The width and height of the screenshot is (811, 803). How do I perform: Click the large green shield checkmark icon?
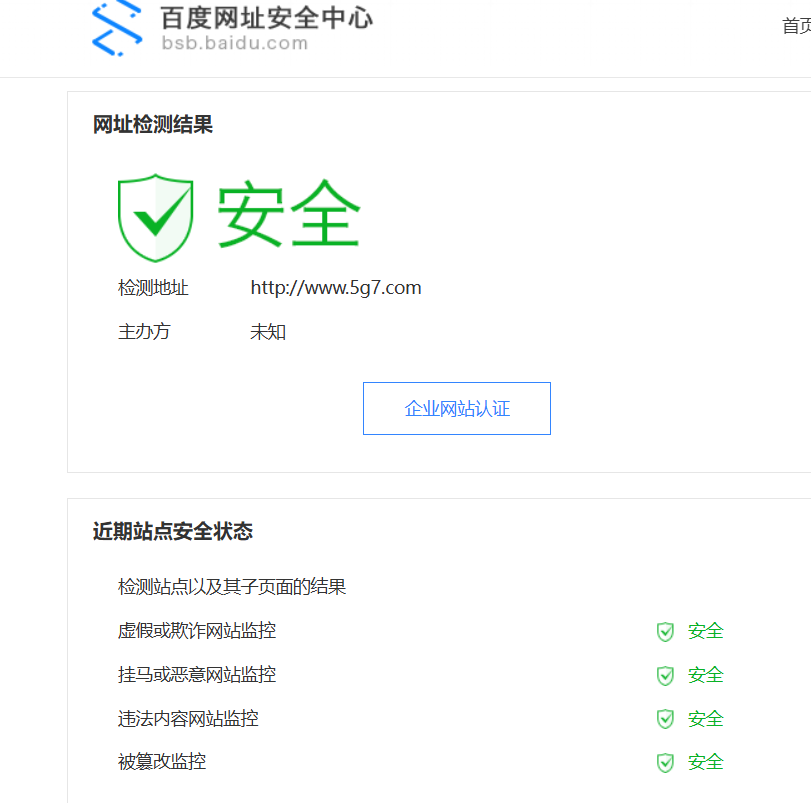(155, 214)
